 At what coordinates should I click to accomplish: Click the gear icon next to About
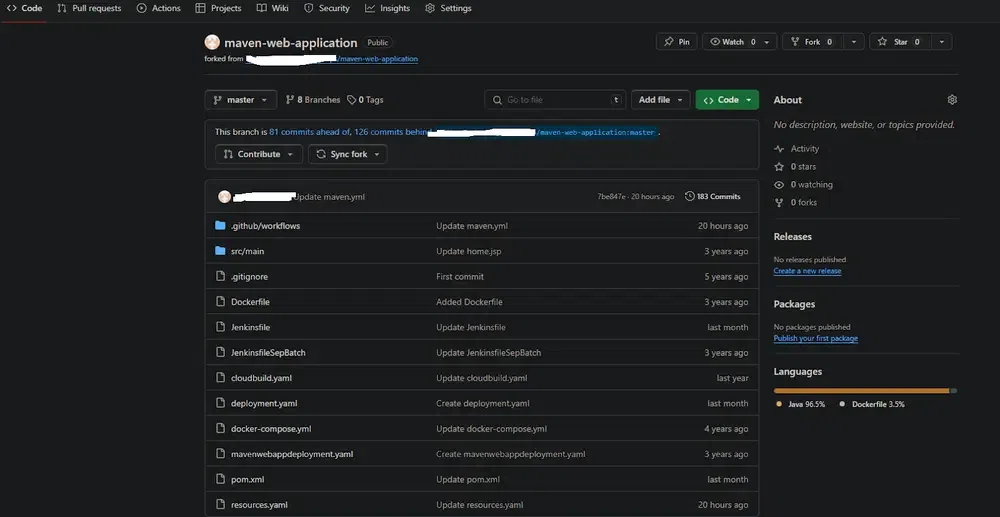(952, 100)
